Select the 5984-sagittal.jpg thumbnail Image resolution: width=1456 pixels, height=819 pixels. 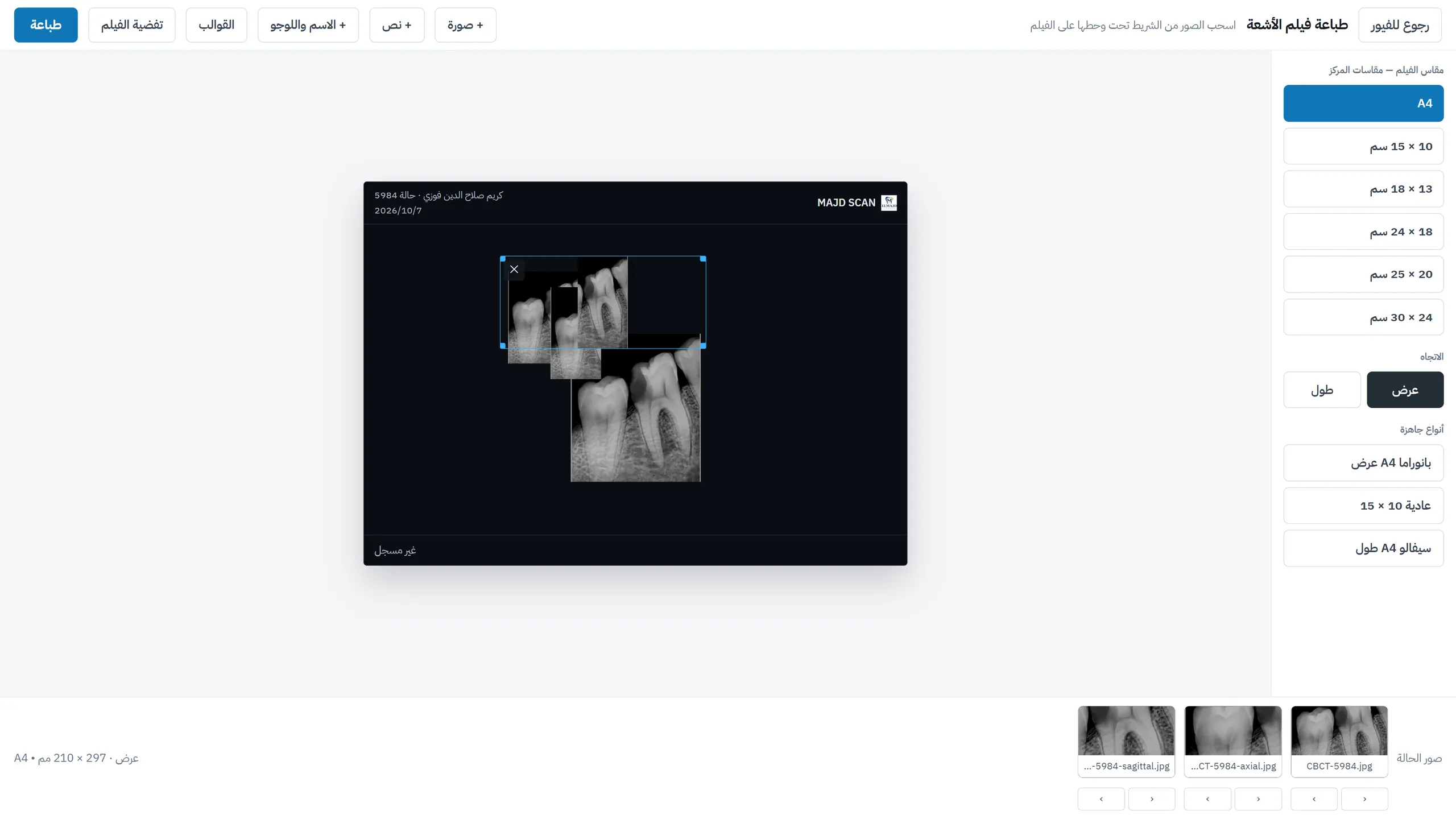pos(1126,742)
